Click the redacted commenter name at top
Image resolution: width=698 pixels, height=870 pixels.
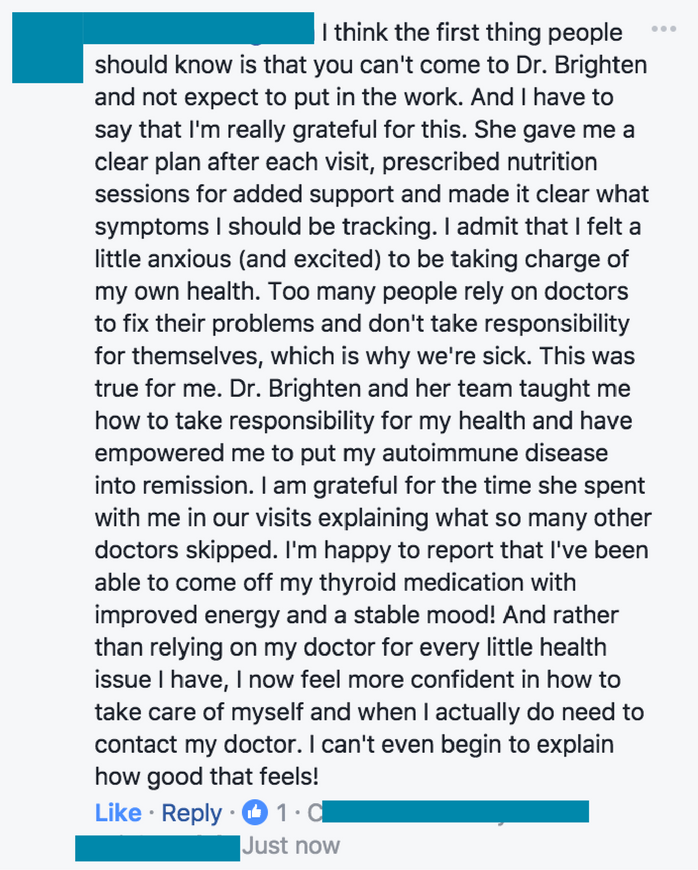pyautogui.click(x=199, y=28)
